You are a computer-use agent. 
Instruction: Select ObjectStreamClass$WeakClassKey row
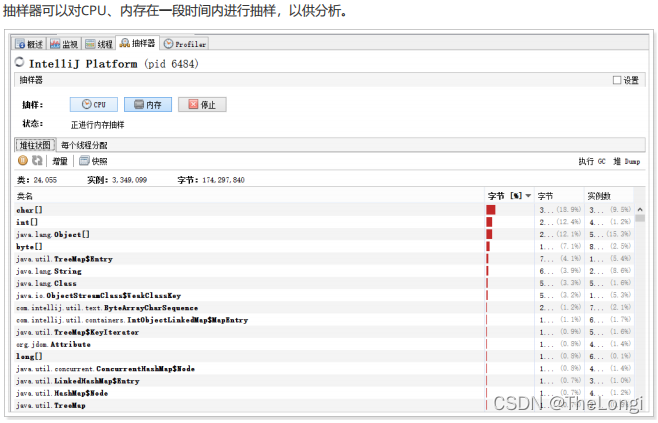coord(324,295)
